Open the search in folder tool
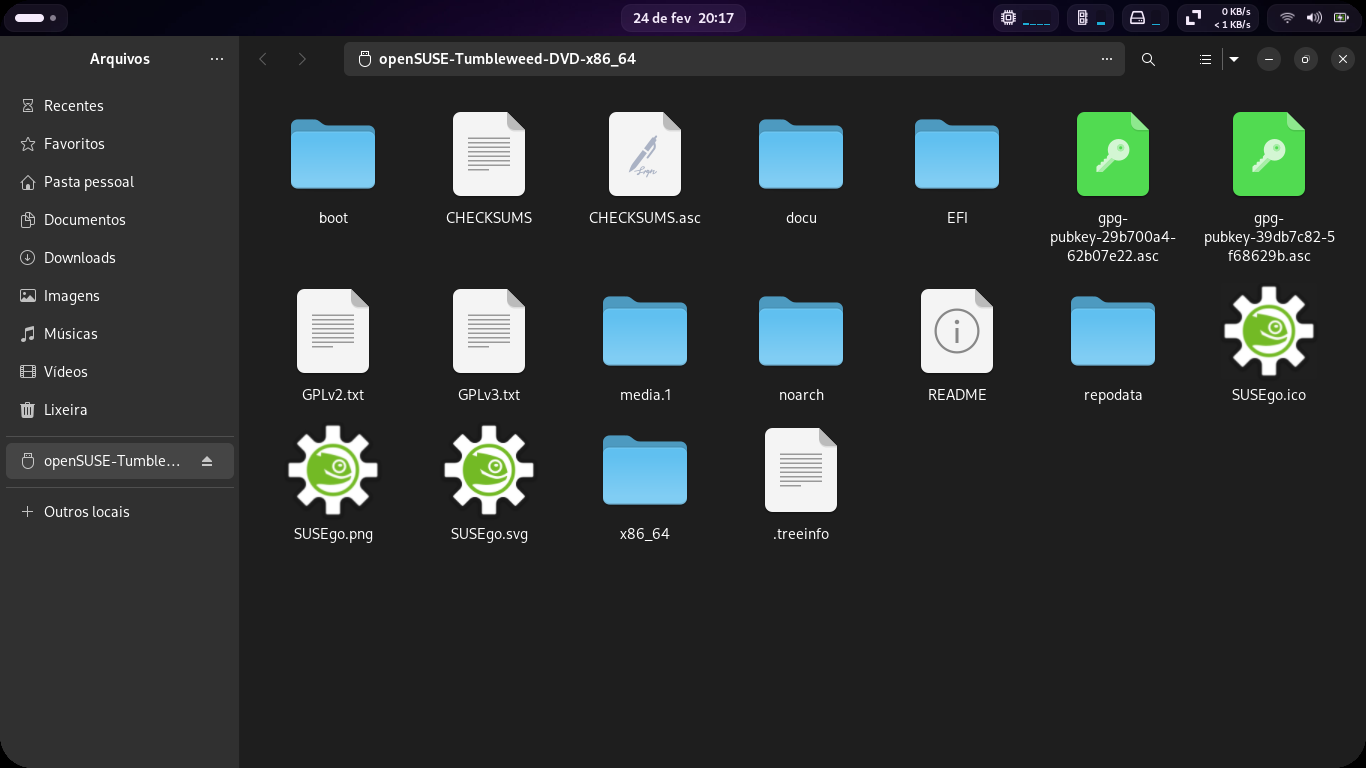Image resolution: width=1366 pixels, height=768 pixels. pos(1148,59)
